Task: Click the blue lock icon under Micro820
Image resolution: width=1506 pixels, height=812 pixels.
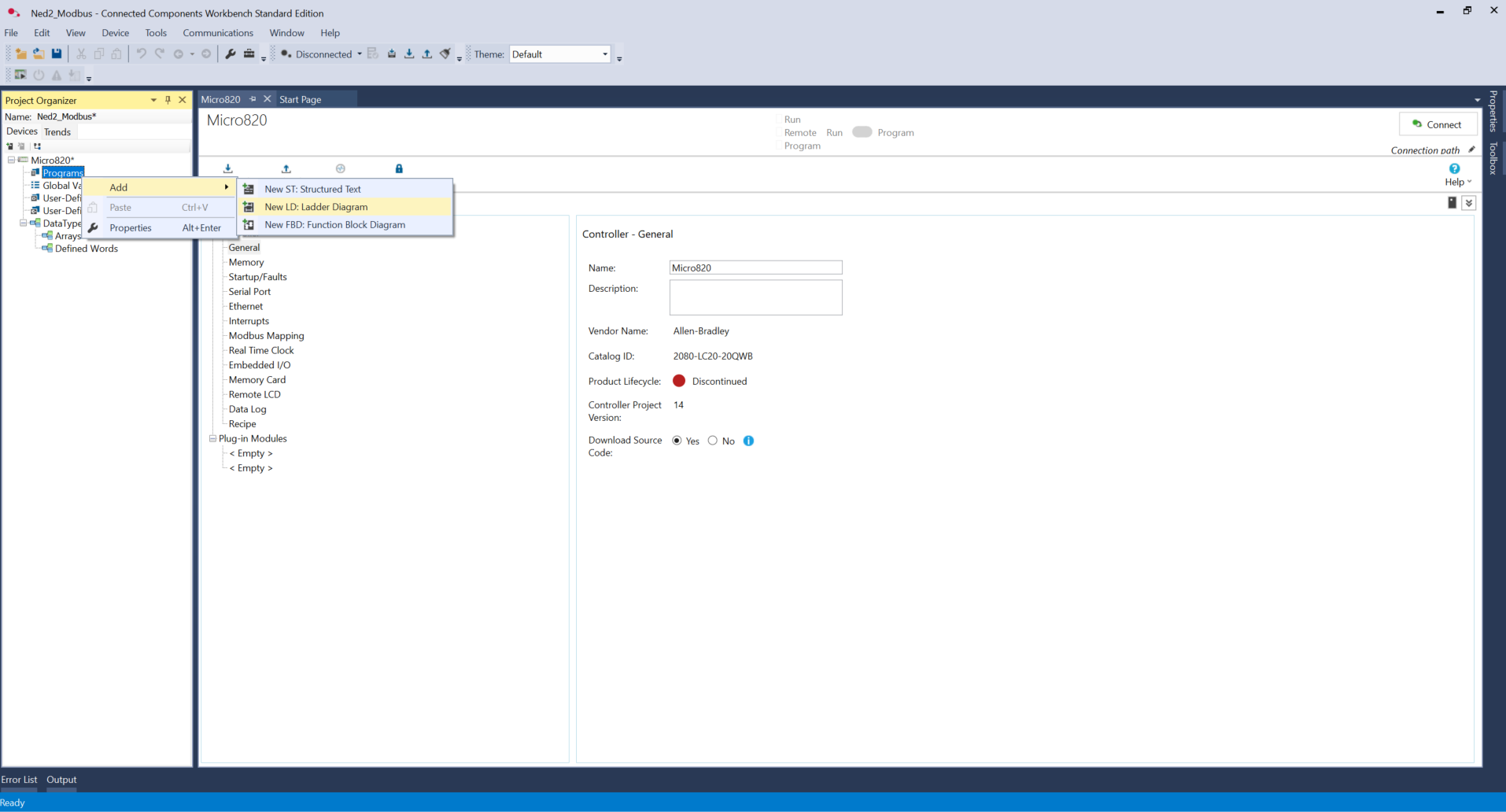Action: tap(399, 168)
